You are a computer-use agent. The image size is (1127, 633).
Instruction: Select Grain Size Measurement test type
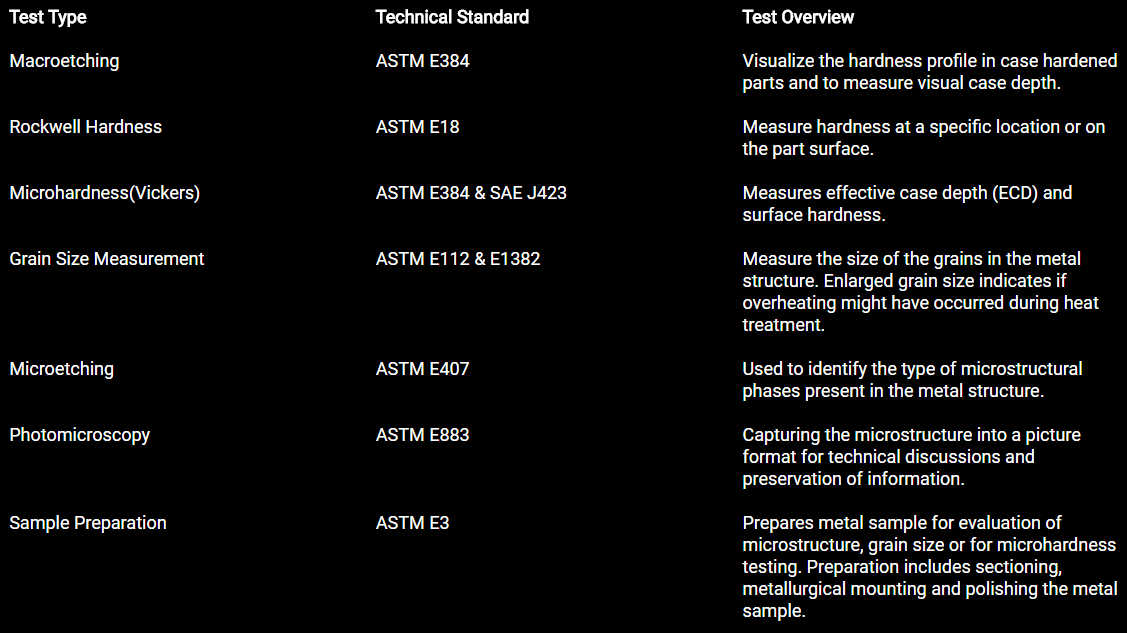tap(106, 259)
